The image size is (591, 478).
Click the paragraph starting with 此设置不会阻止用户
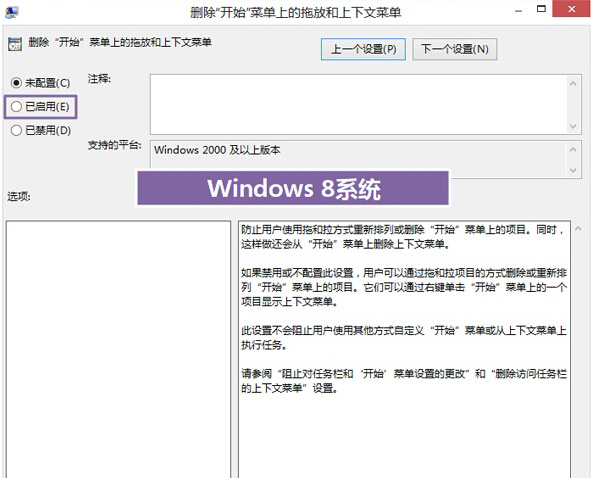[404, 337]
